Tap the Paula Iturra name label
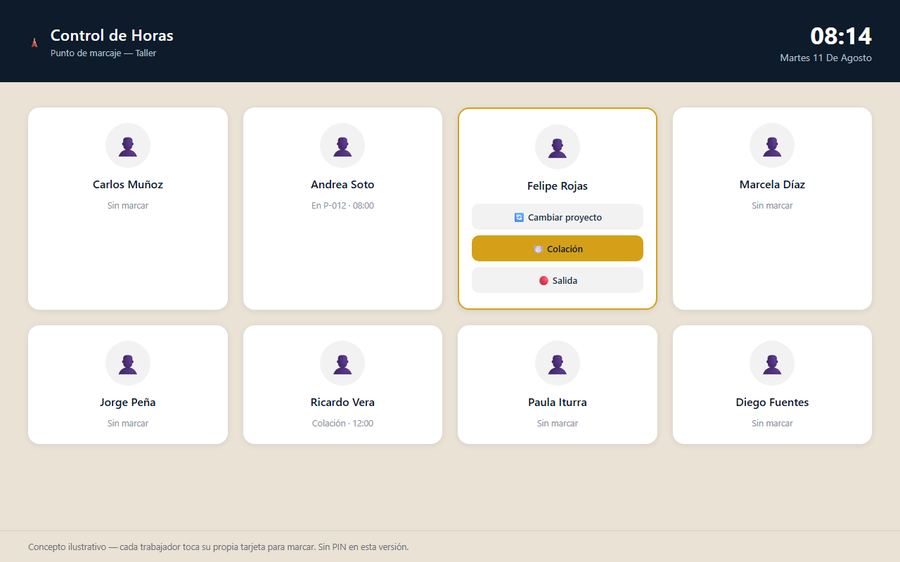The height and width of the screenshot is (562, 900). point(557,402)
